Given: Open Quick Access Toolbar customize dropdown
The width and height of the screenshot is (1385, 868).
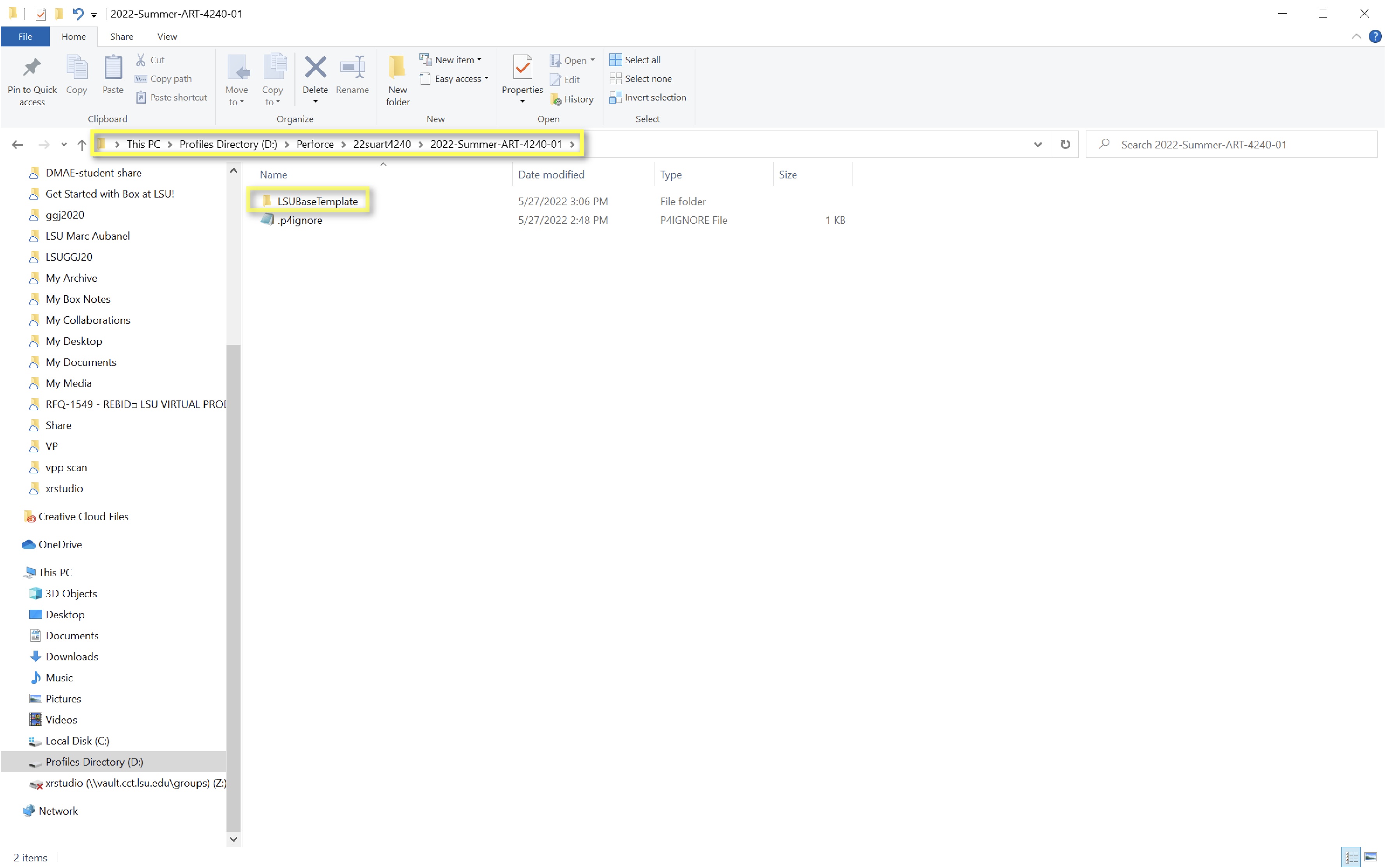Looking at the screenshot, I should [x=94, y=14].
